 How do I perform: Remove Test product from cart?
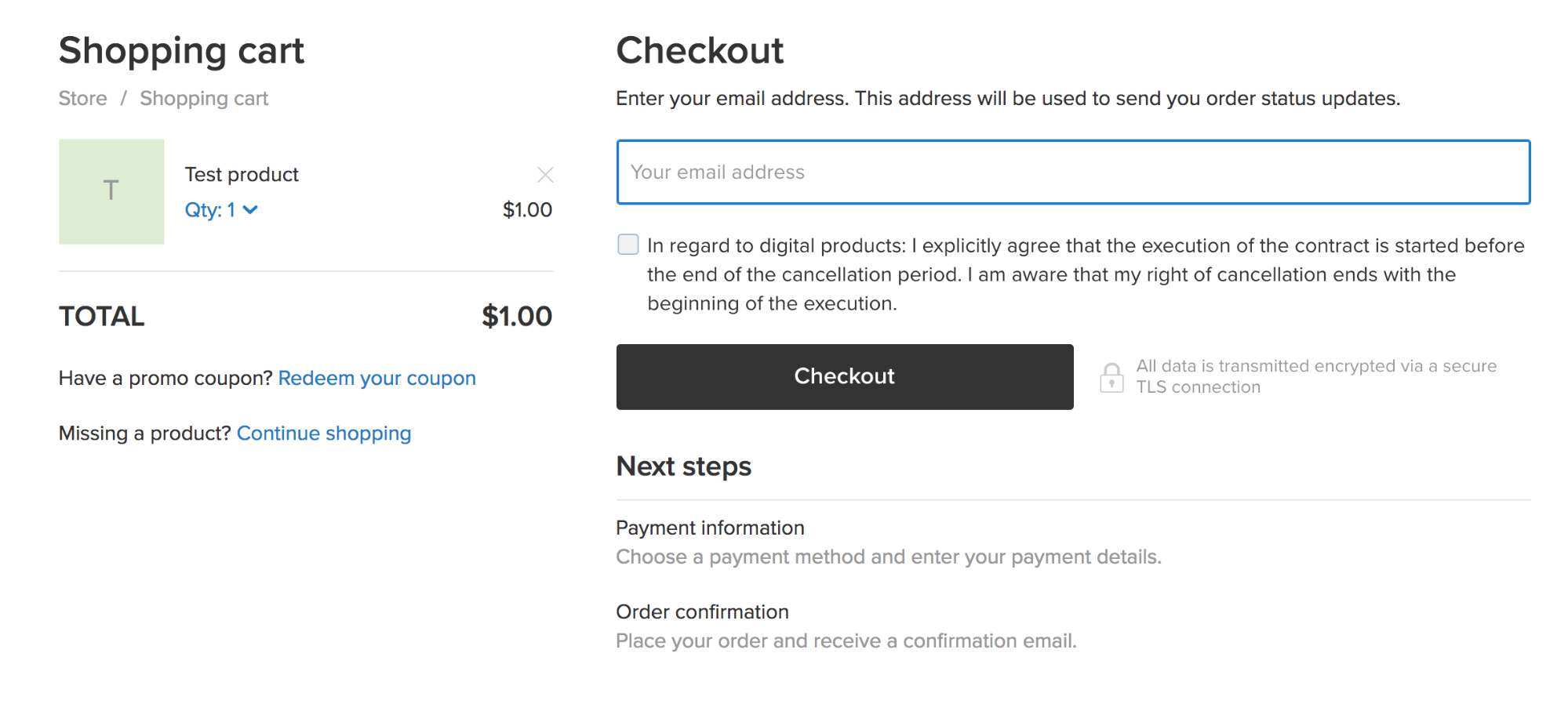point(545,175)
